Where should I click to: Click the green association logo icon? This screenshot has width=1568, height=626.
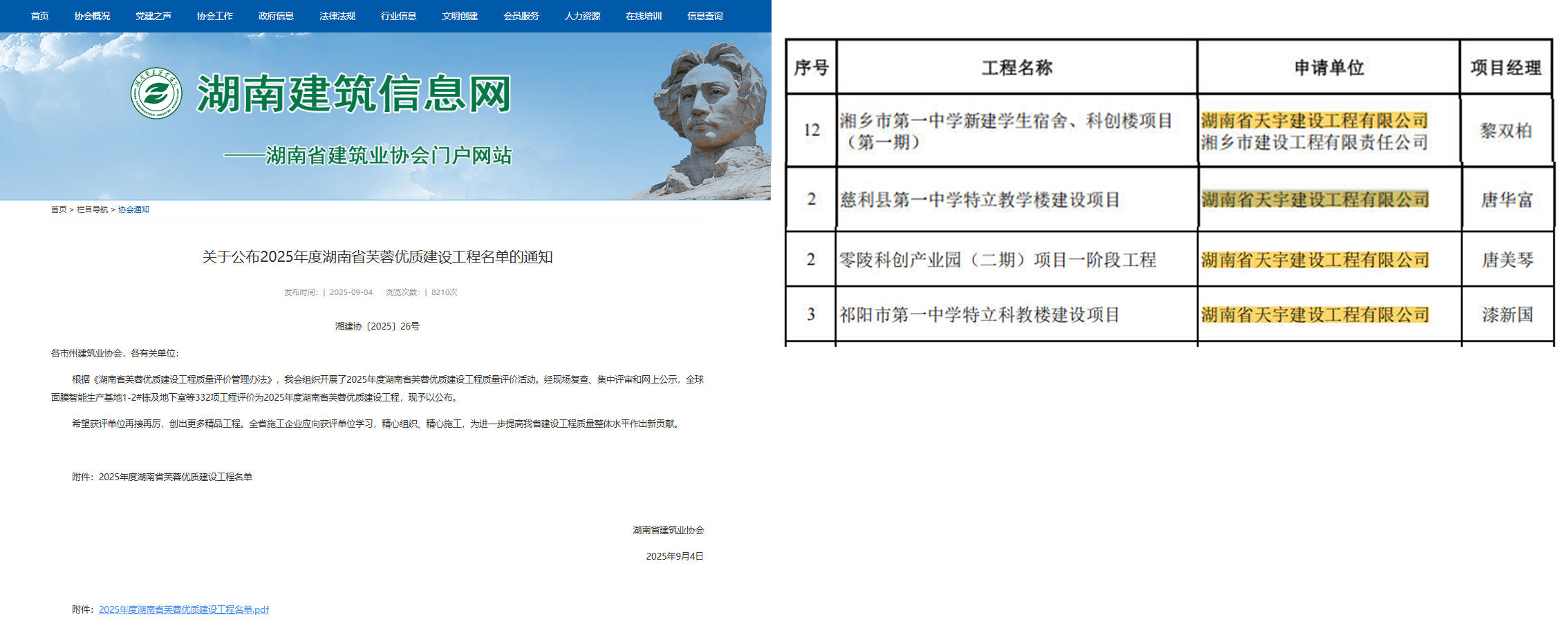pyautogui.click(x=157, y=93)
